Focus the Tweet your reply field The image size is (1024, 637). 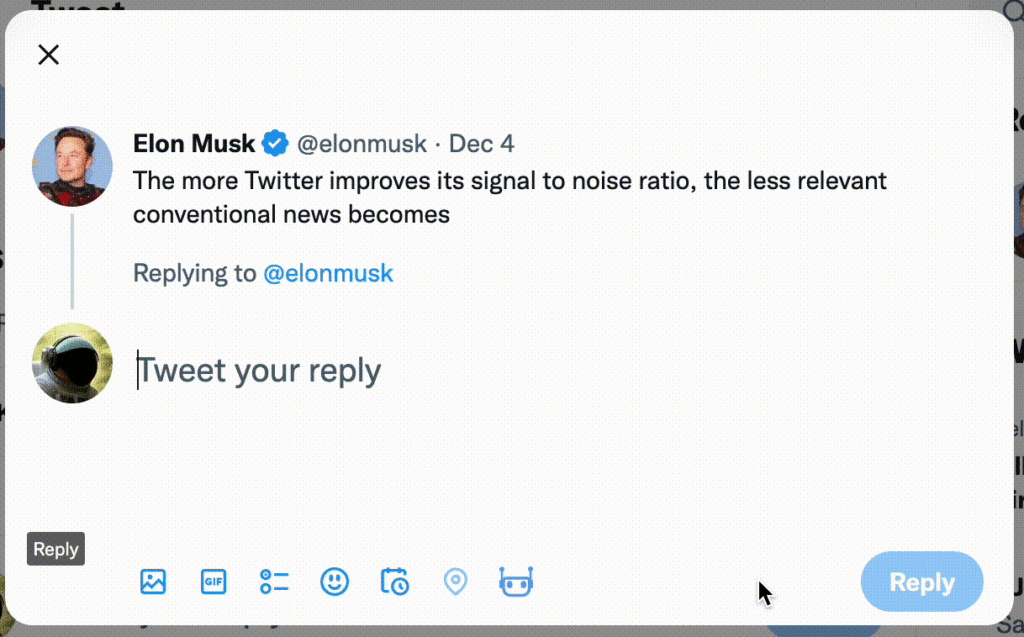pyautogui.click(x=400, y=371)
